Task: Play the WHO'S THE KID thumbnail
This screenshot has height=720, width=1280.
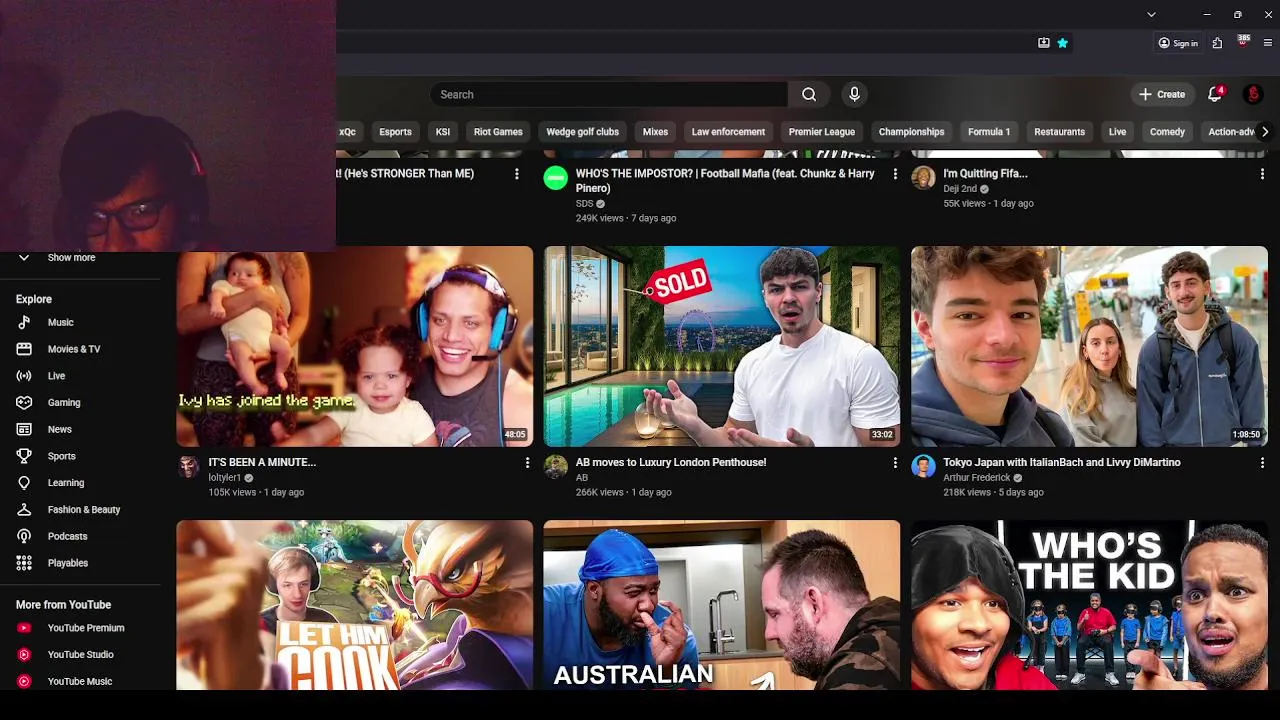Action: coord(1089,605)
